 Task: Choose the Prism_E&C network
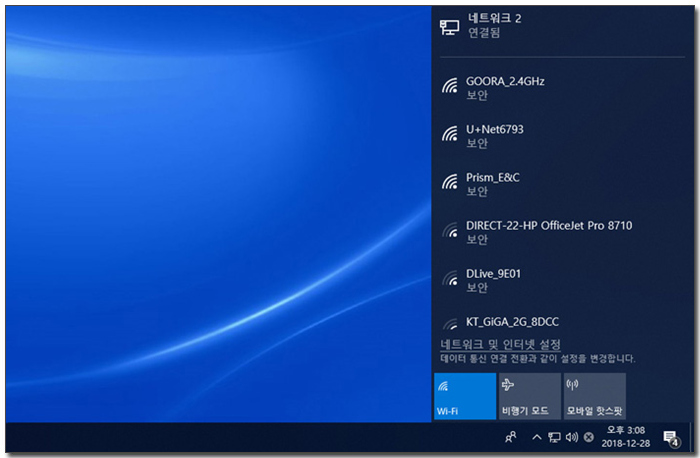[x=562, y=184]
